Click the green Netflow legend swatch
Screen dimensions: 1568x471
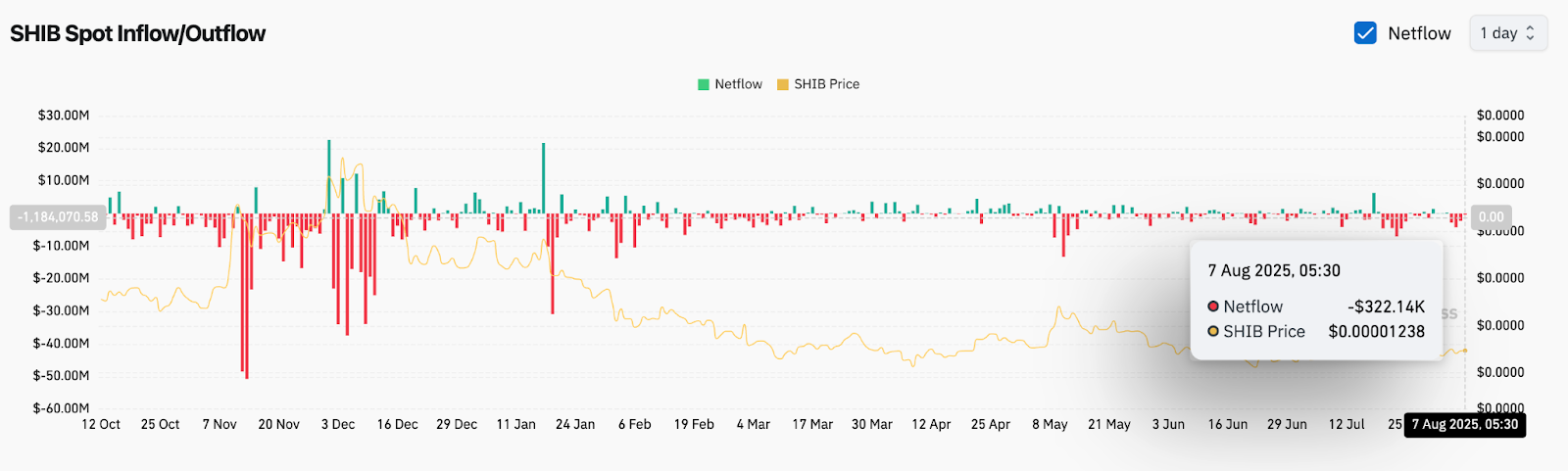point(703,84)
